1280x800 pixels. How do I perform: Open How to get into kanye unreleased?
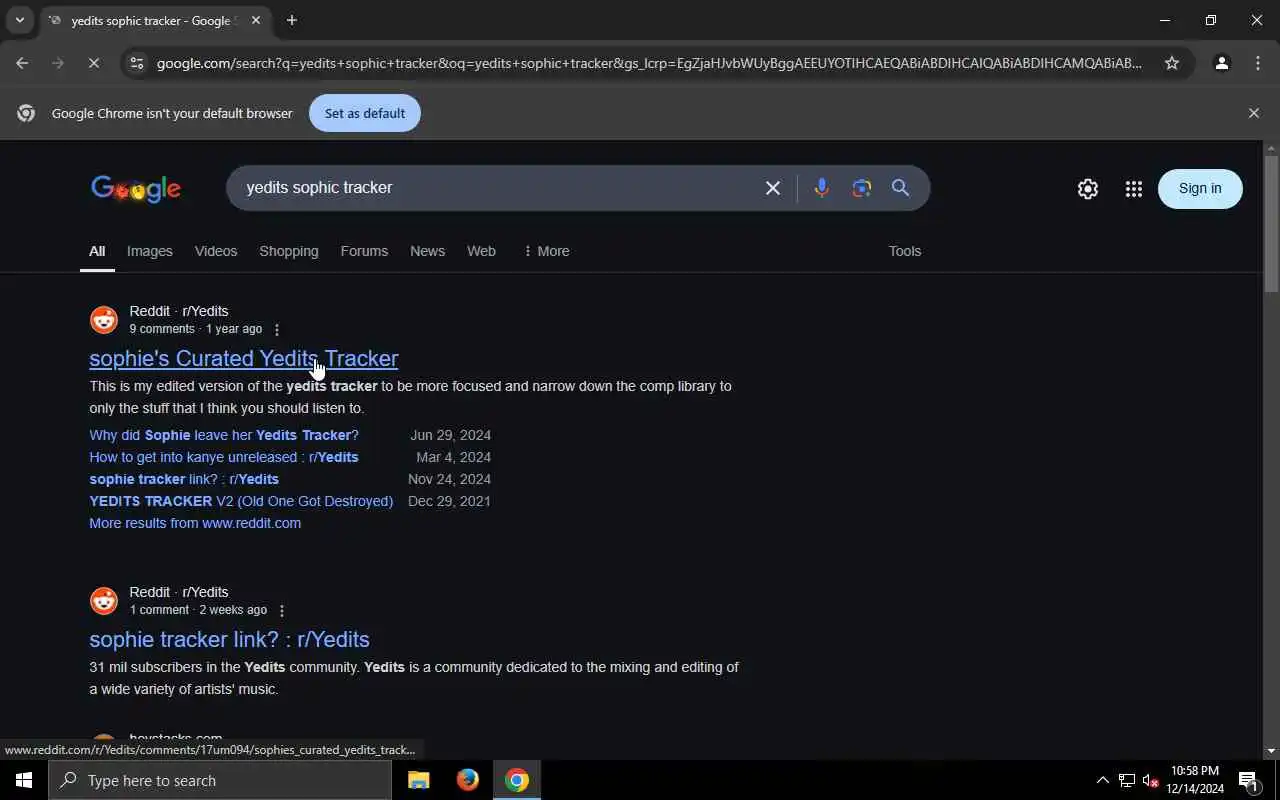pyautogui.click(x=224, y=457)
